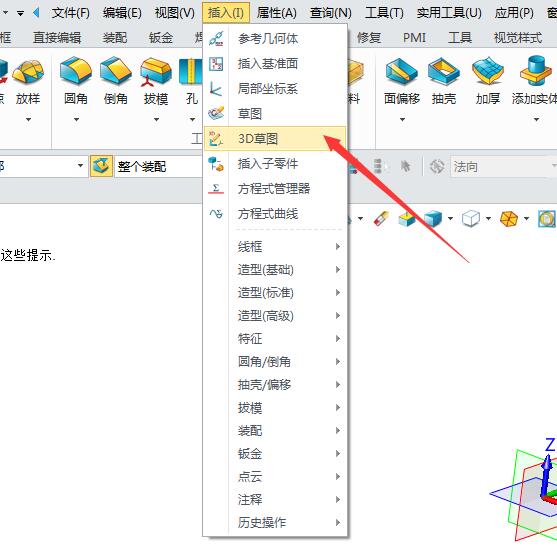Select the 孔 (hole) tool icon

point(190,71)
